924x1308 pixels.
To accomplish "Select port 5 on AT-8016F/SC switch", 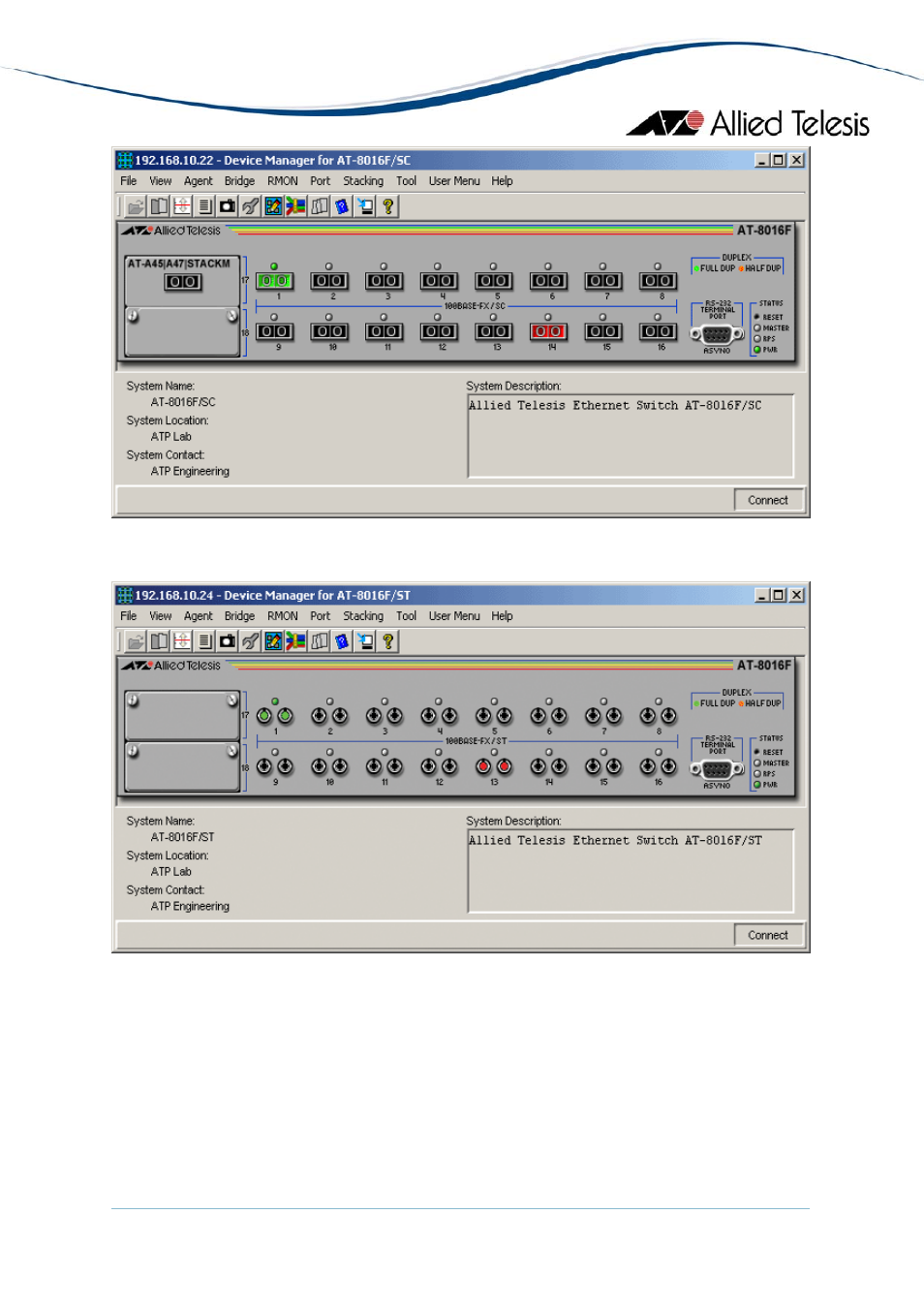I will coord(493,281).
